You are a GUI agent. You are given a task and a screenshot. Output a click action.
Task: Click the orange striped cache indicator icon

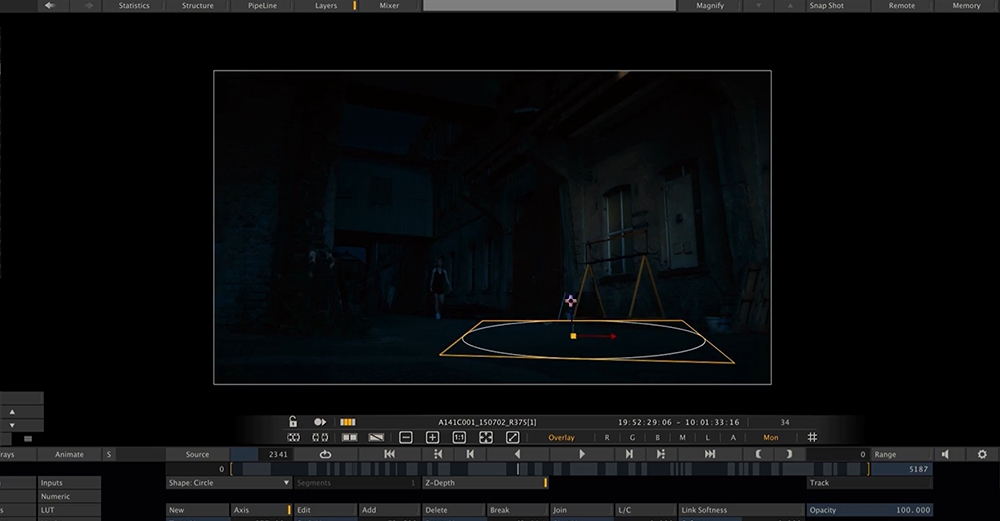coord(348,422)
